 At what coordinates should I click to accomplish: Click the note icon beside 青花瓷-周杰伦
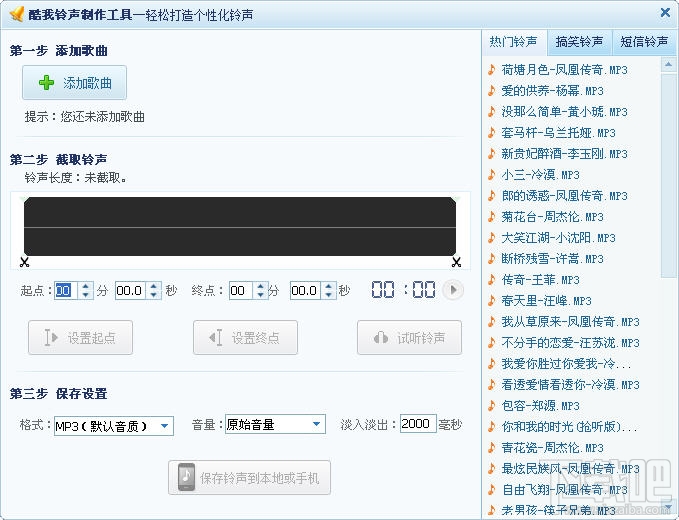[x=491, y=448]
